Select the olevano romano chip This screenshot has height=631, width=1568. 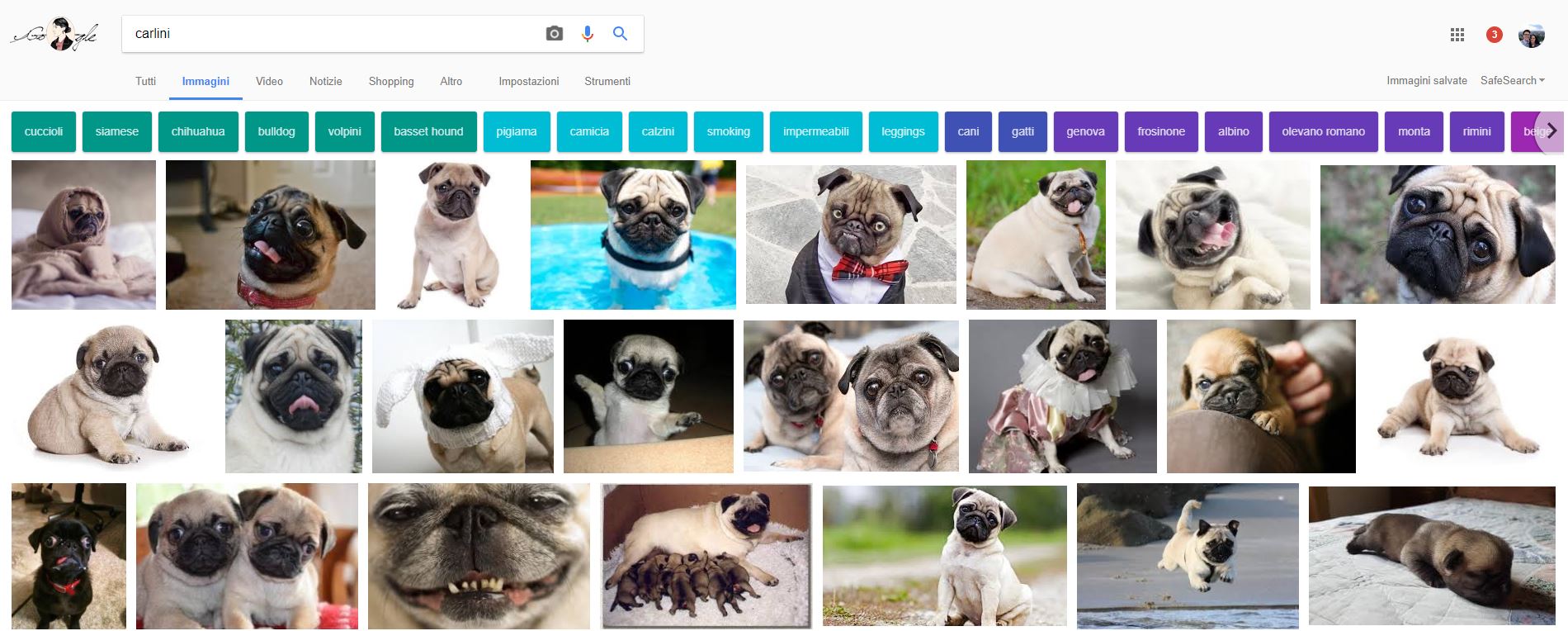pyautogui.click(x=1324, y=131)
